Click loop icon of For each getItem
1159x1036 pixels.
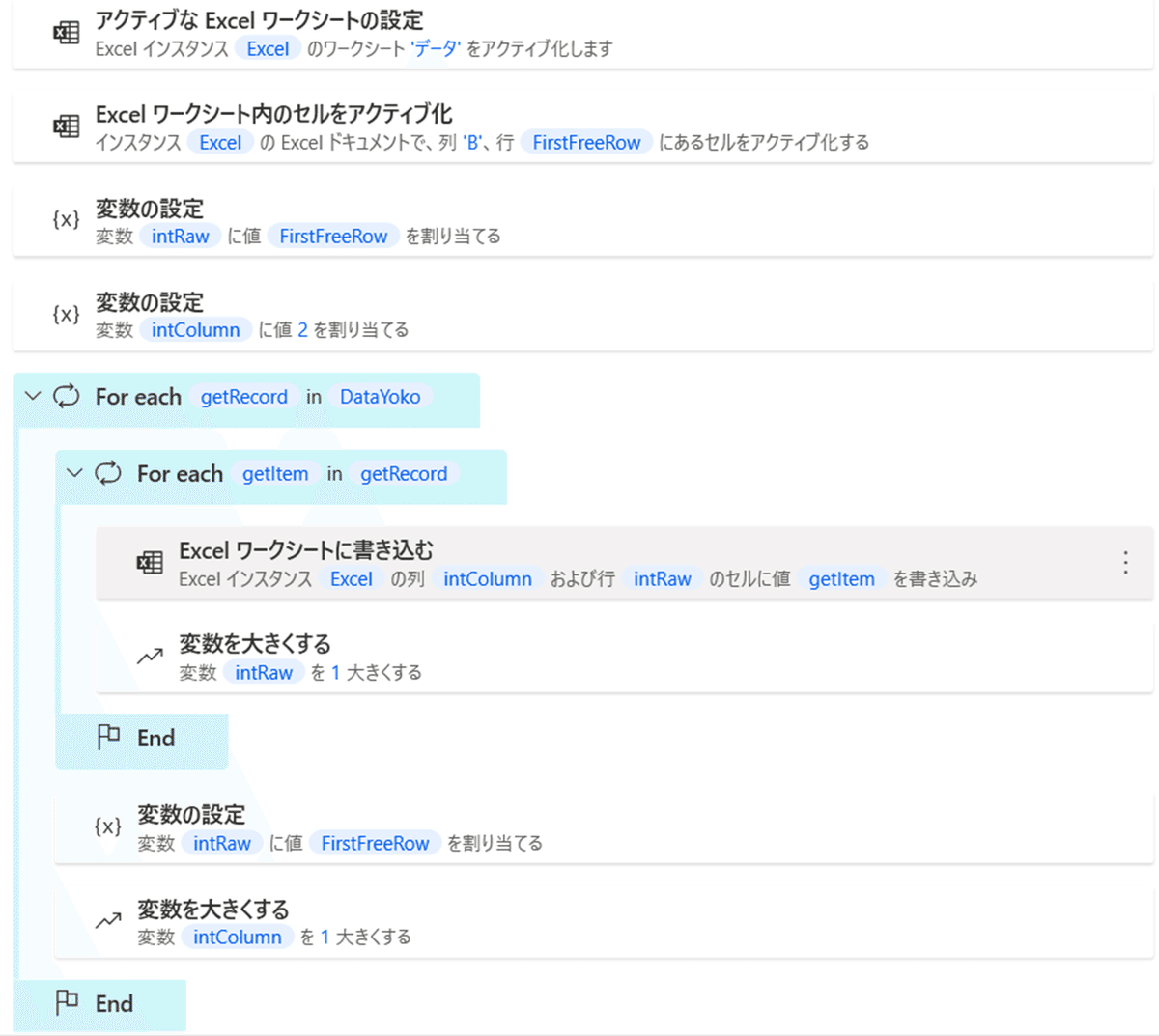point(108,473)
